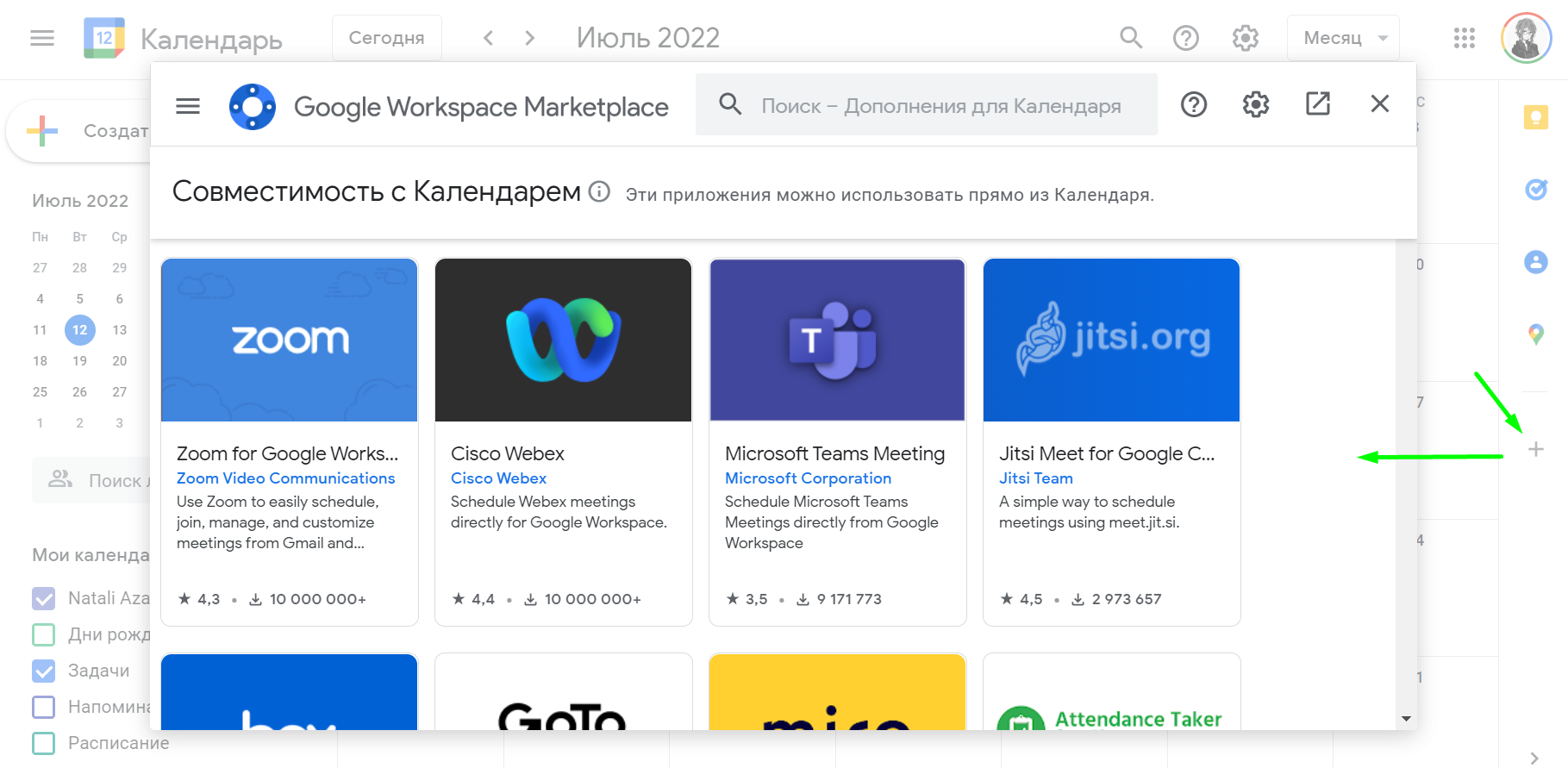Open the Месяц view dropdown

(x=1343, y=38)
